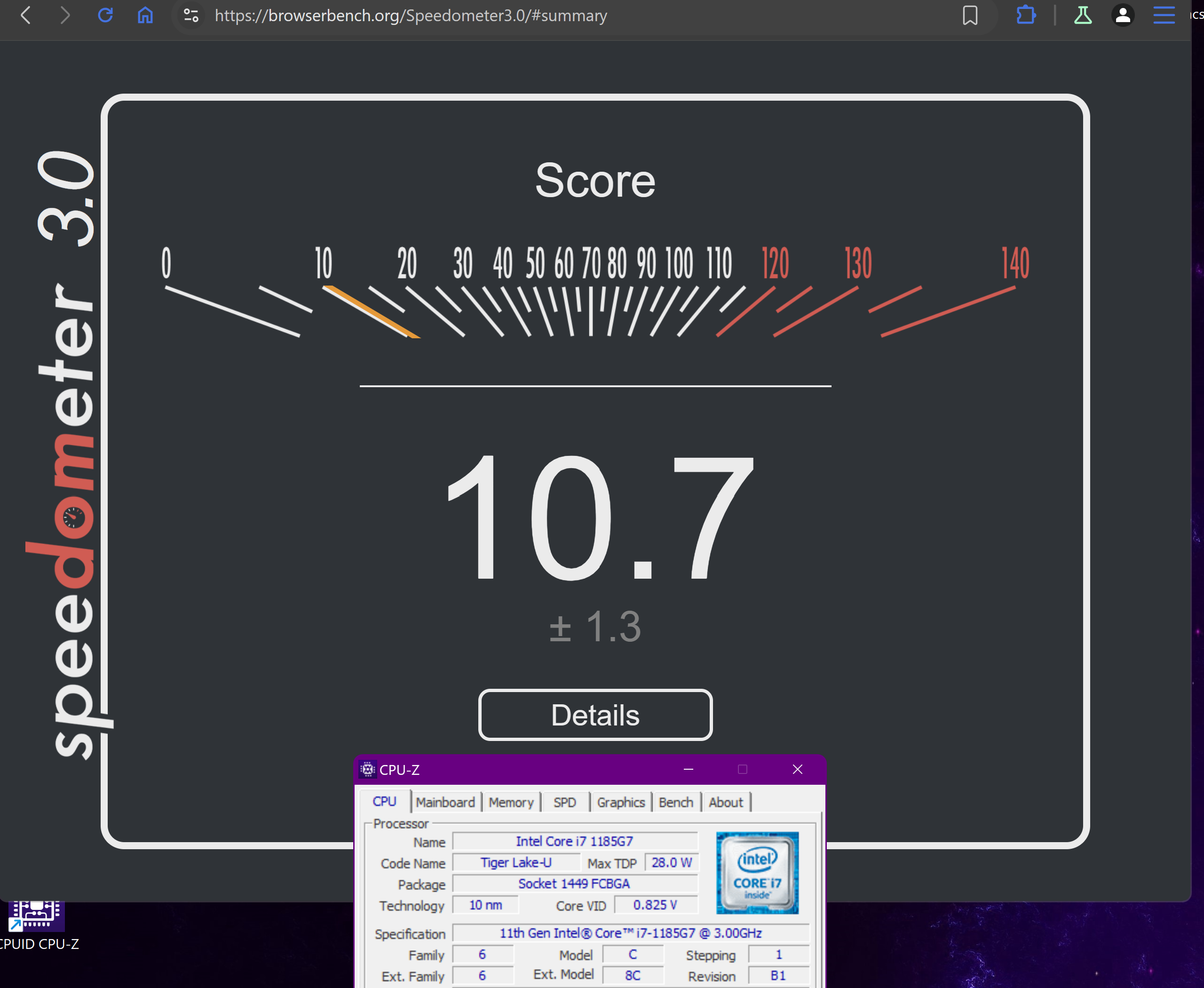This screenshot has width=1204, height=988.
Task: Open site settings icon in address bar
Action: click(191, 16)
